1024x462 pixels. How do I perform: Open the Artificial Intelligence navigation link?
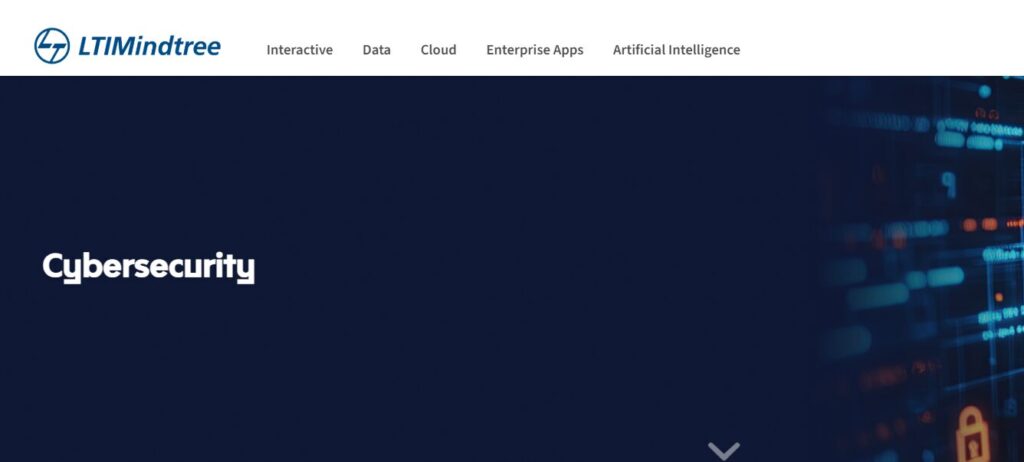[677, 50]
